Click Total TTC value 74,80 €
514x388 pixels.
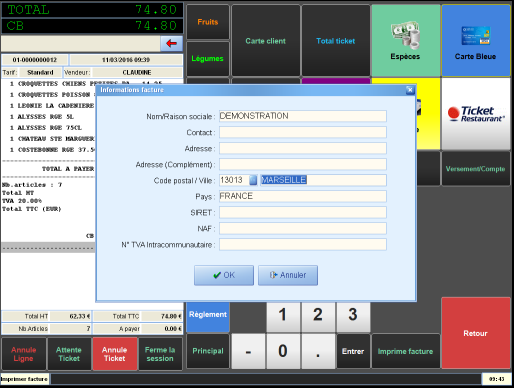[162, 316]
